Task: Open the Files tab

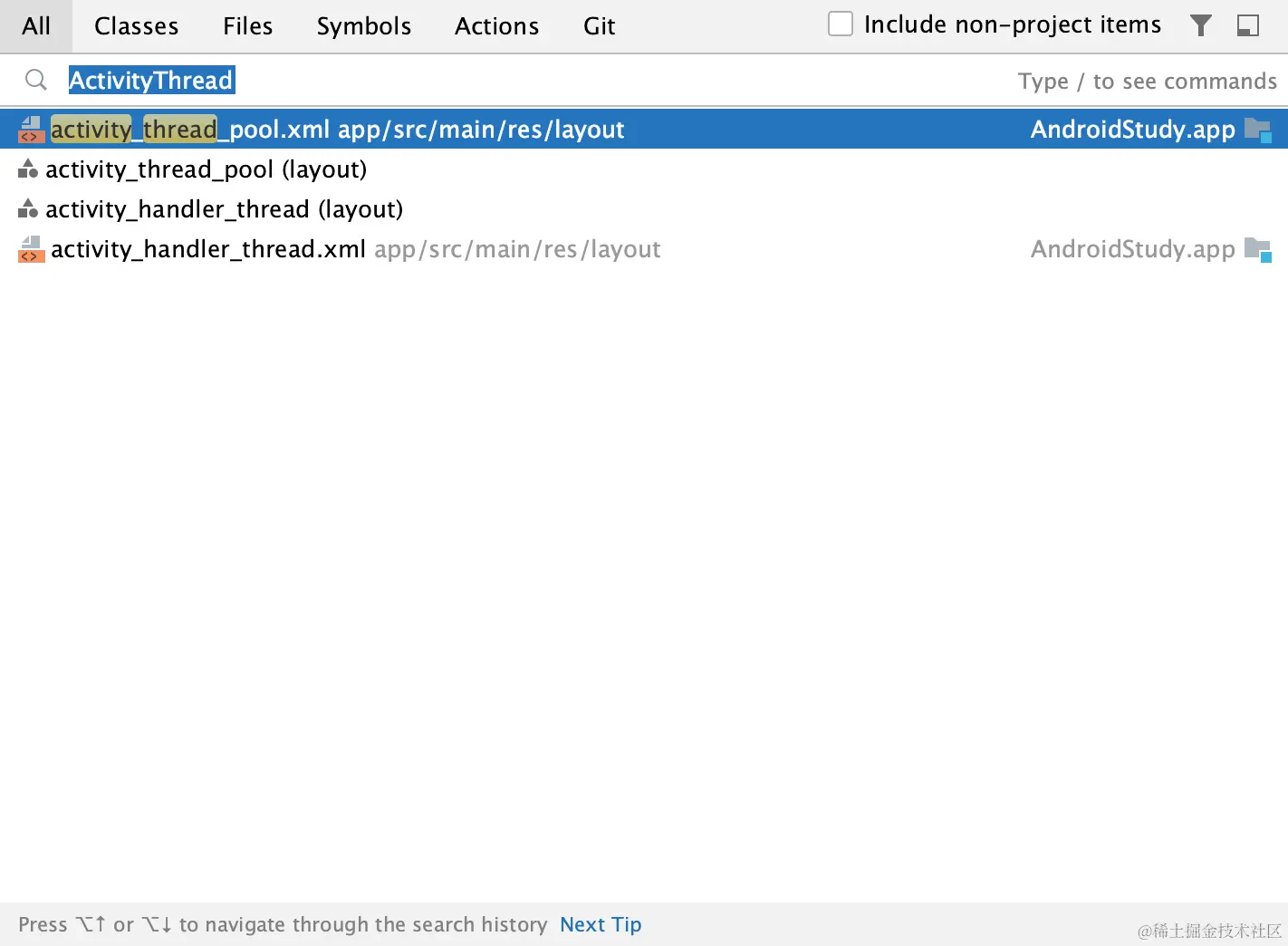Action: pos(248,26)
